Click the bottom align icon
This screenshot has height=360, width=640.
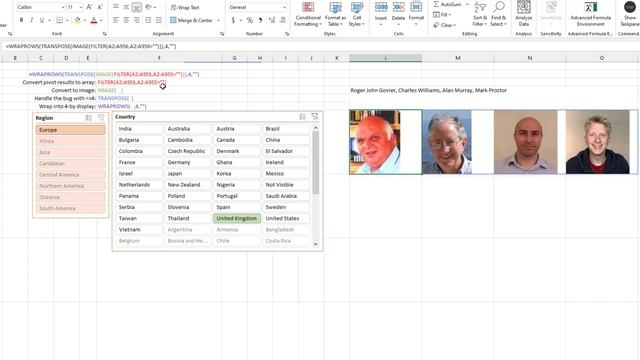[x=136, y=7]
